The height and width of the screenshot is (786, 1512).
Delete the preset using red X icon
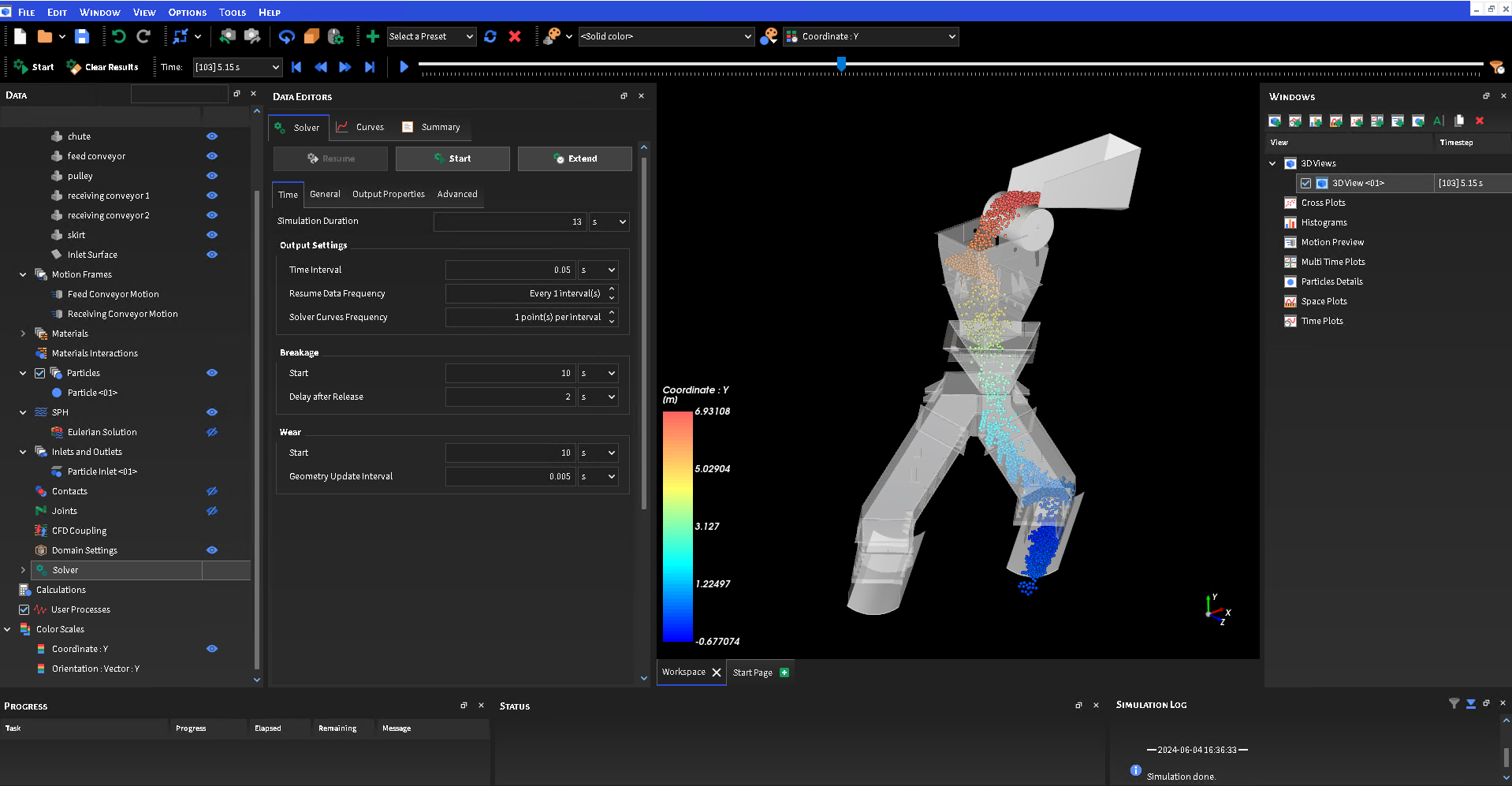pos(515,36)
